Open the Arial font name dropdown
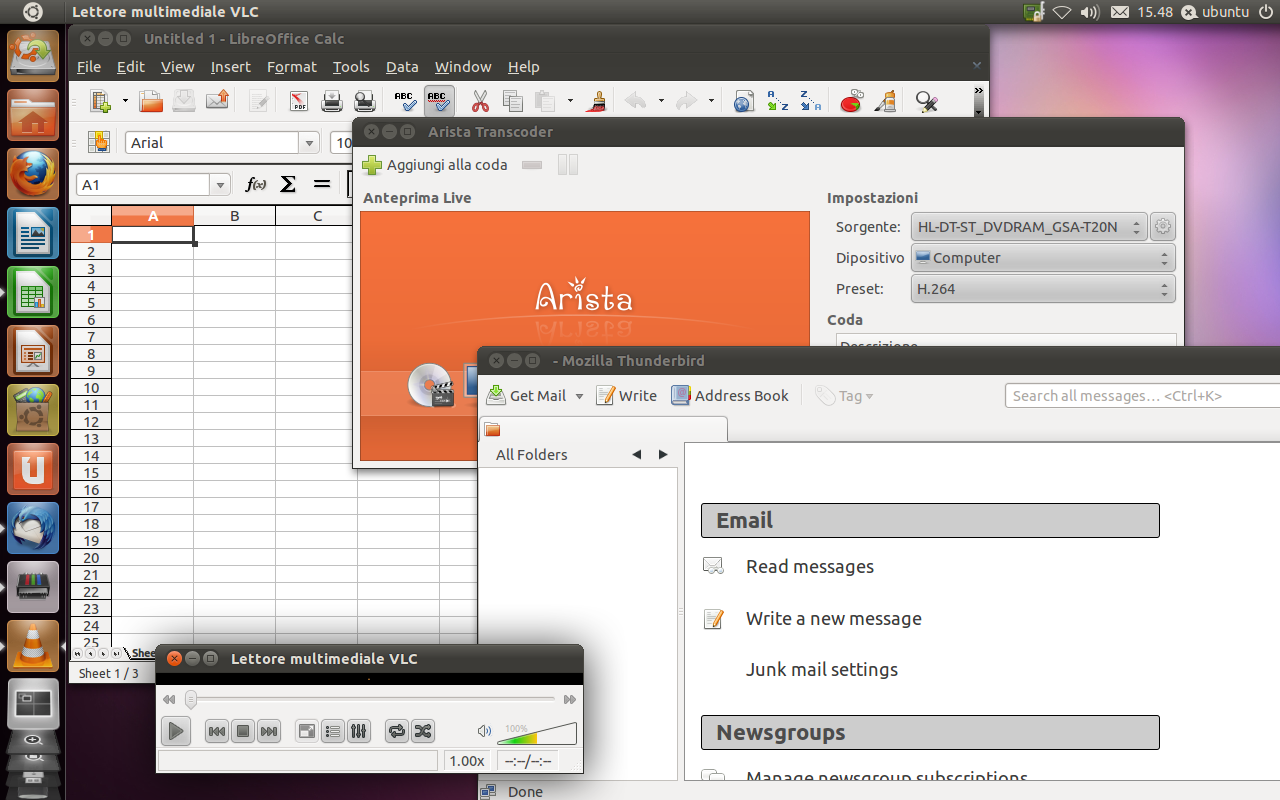 [309, 143]
